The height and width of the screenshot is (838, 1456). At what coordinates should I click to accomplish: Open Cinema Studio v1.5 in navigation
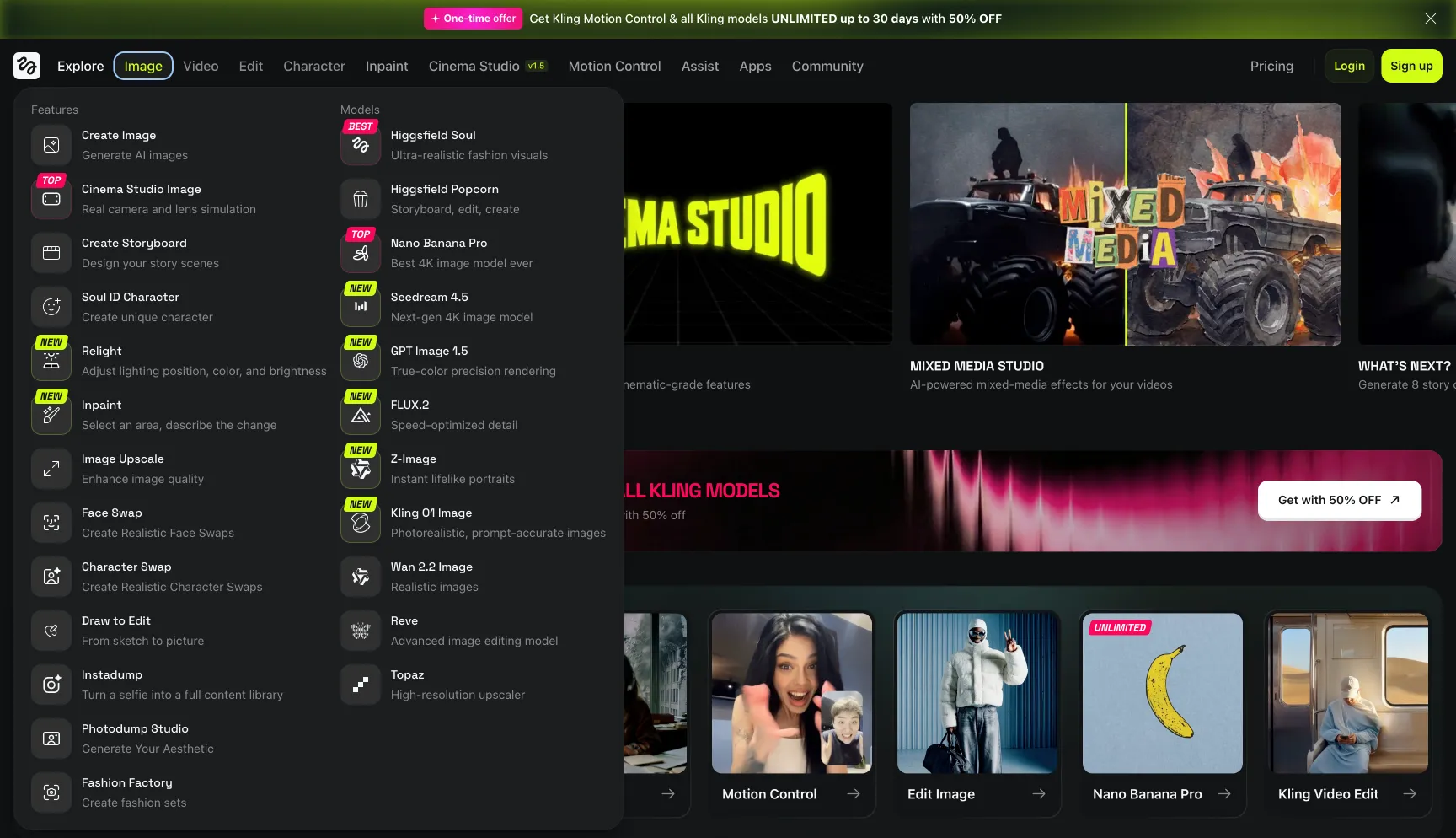[488, 66]
